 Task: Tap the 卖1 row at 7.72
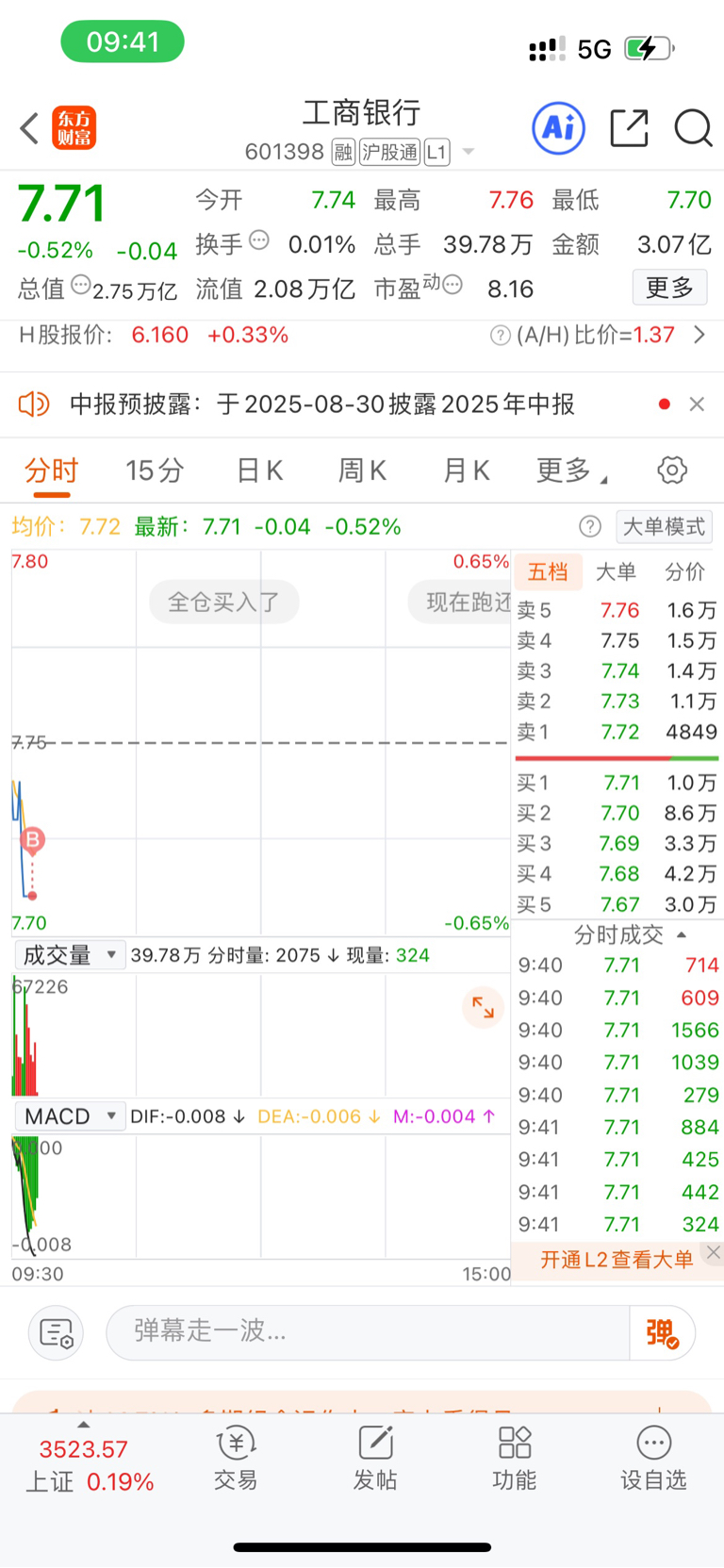[x=617, y=732]
